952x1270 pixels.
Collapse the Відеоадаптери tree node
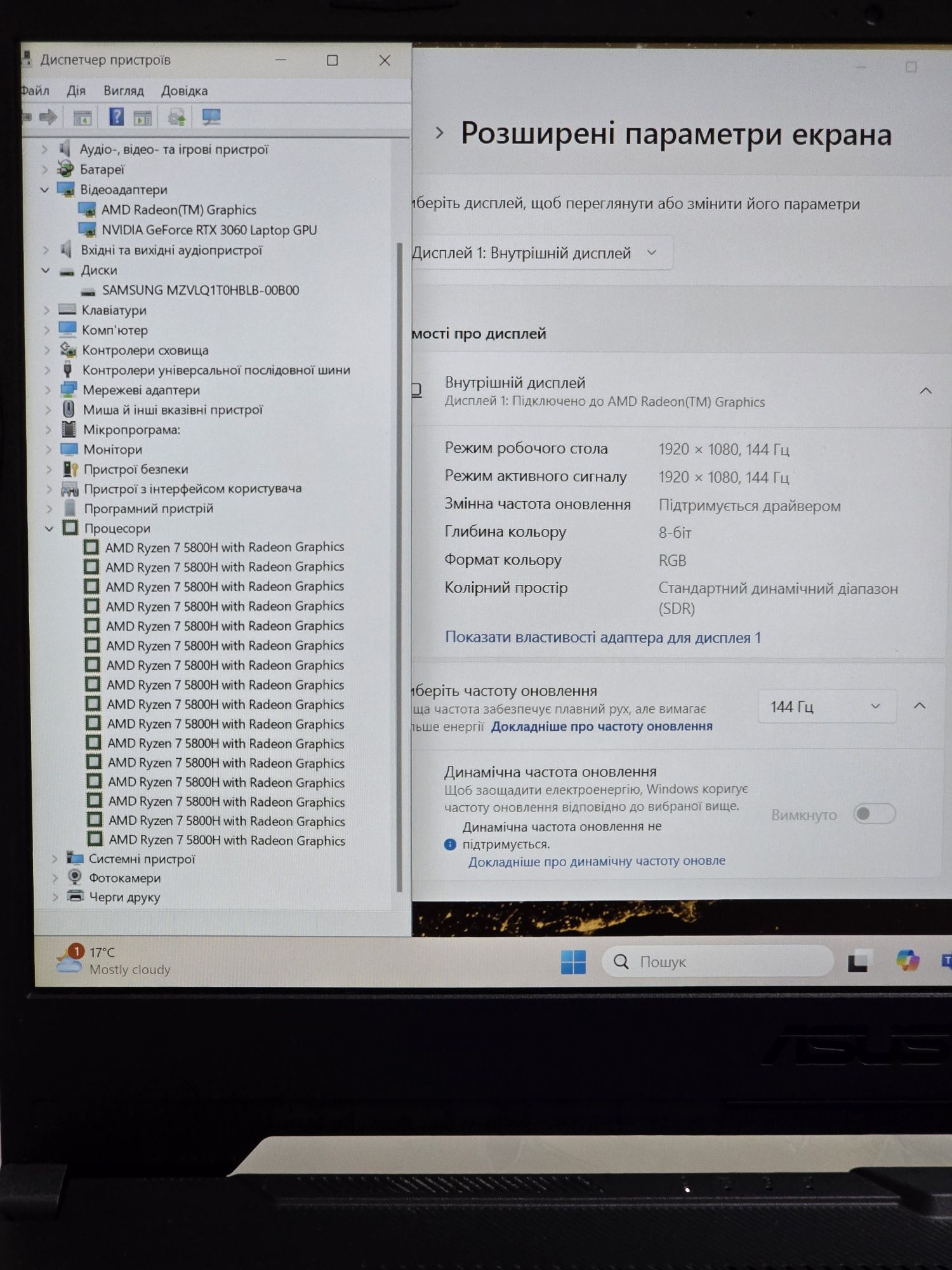tap(44, 189)
